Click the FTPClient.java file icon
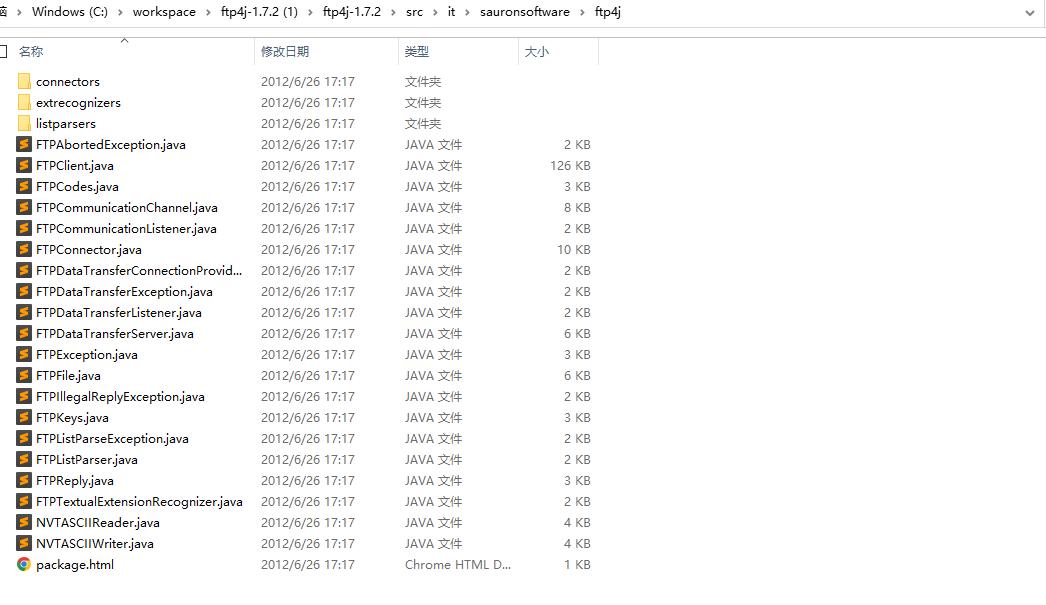 tap(24, 165)
